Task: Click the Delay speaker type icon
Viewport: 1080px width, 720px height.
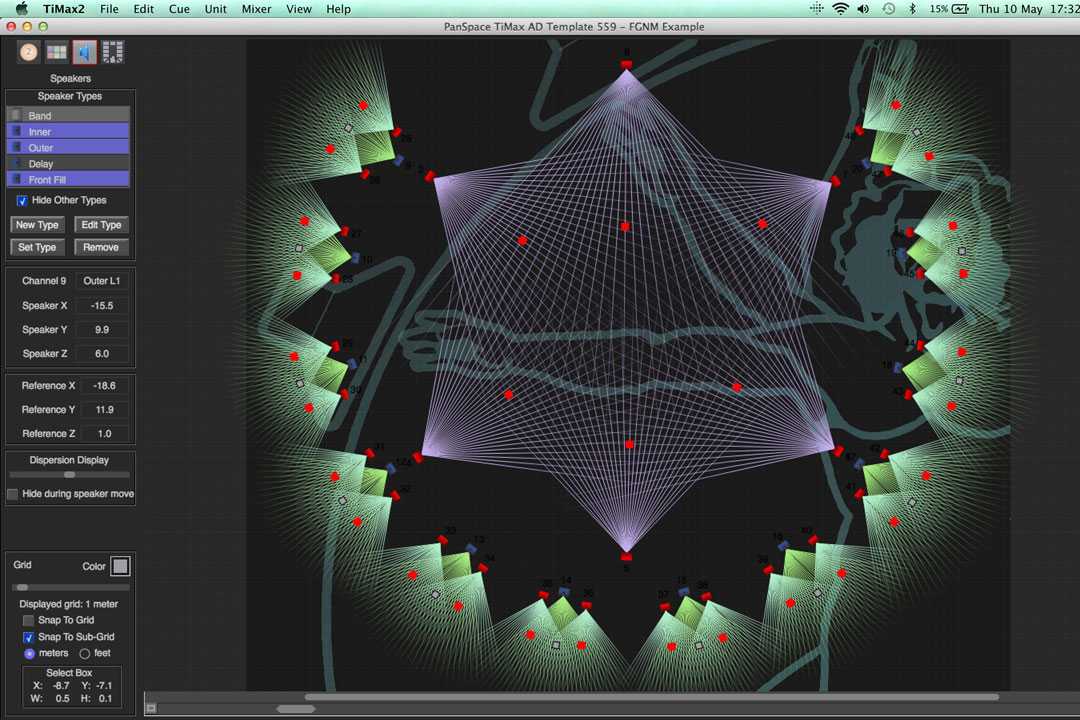Action: [x=15, y=164]
